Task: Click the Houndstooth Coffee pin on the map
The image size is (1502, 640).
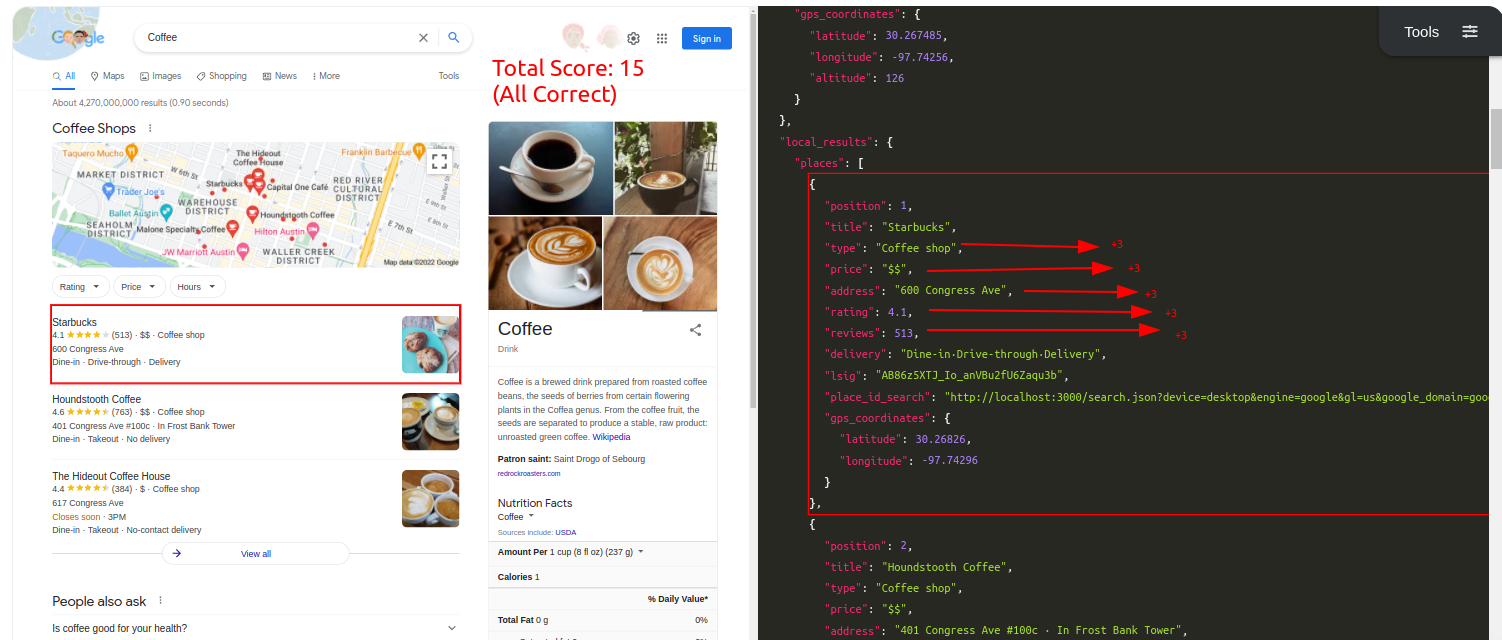Action: [252, 214]
